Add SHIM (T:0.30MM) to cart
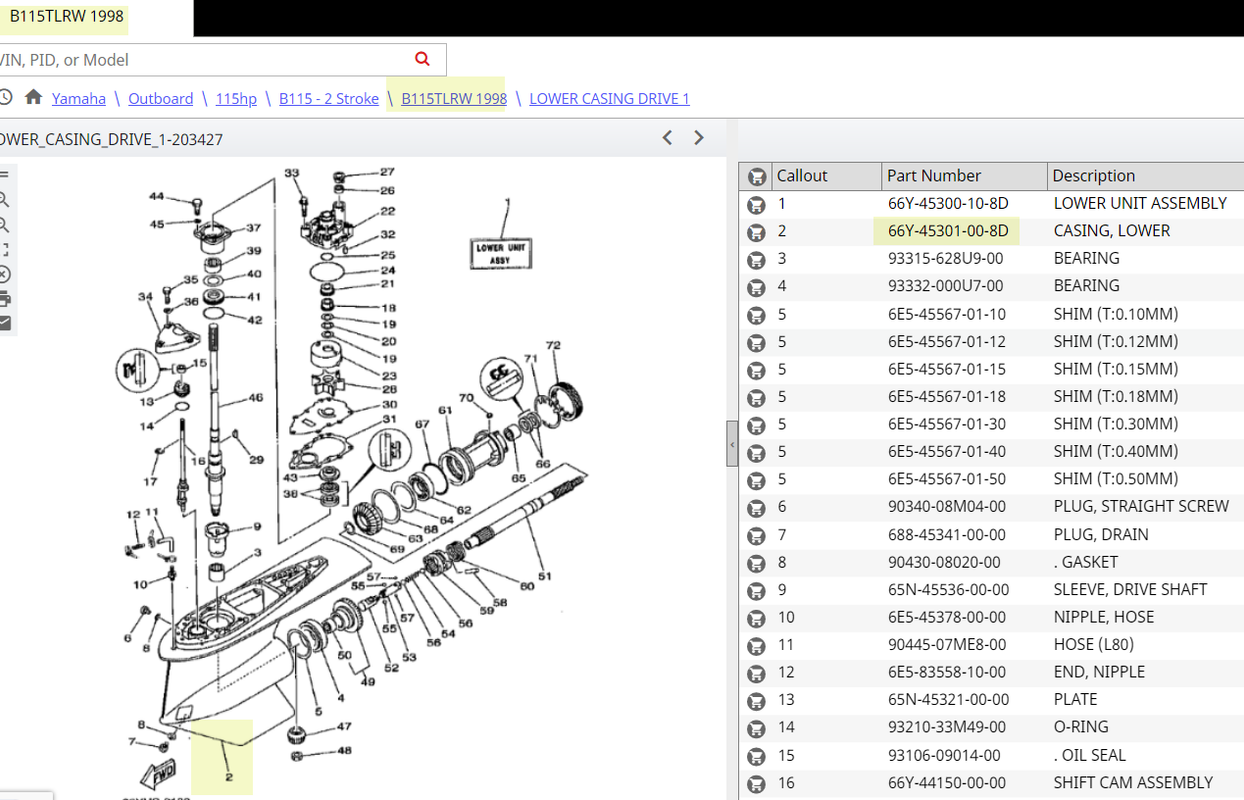1244x800 pixels. [757, 425]
